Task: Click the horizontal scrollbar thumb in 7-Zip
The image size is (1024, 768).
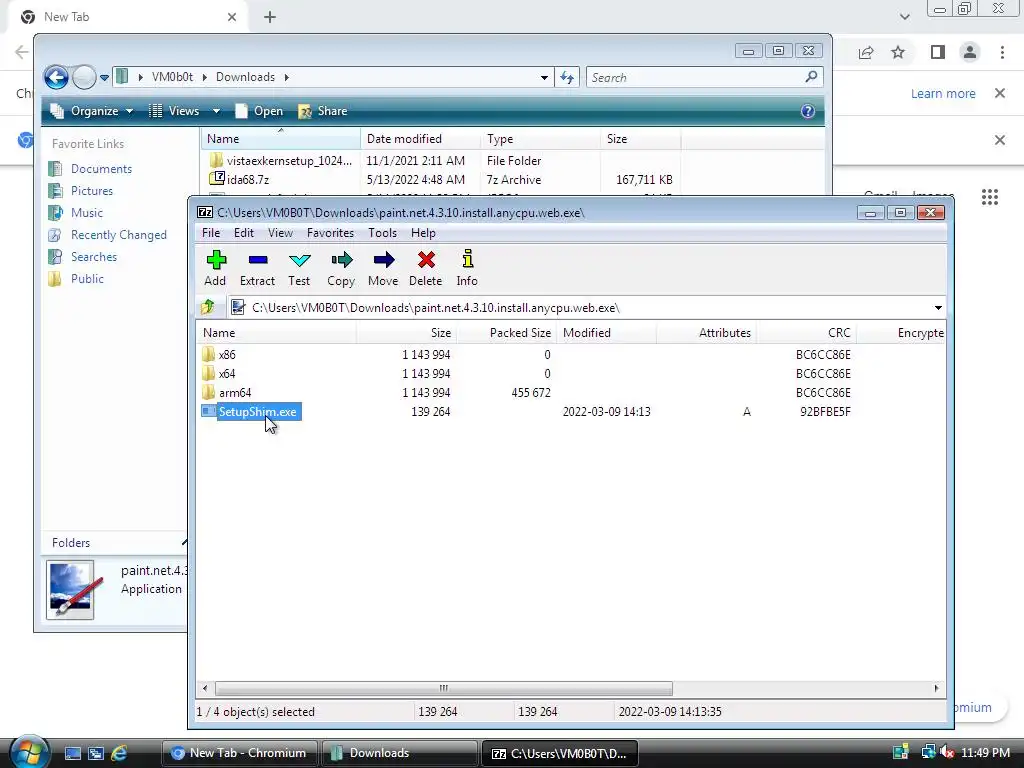Action: pyautogui.click(x=443, y=688)
